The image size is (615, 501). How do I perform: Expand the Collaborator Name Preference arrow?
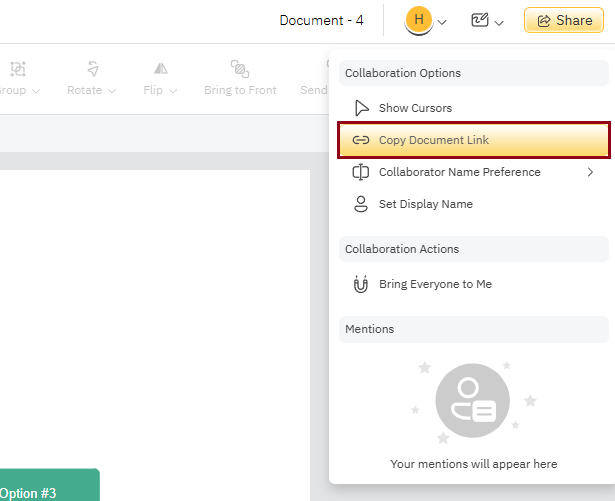click(x=590, y=172)
